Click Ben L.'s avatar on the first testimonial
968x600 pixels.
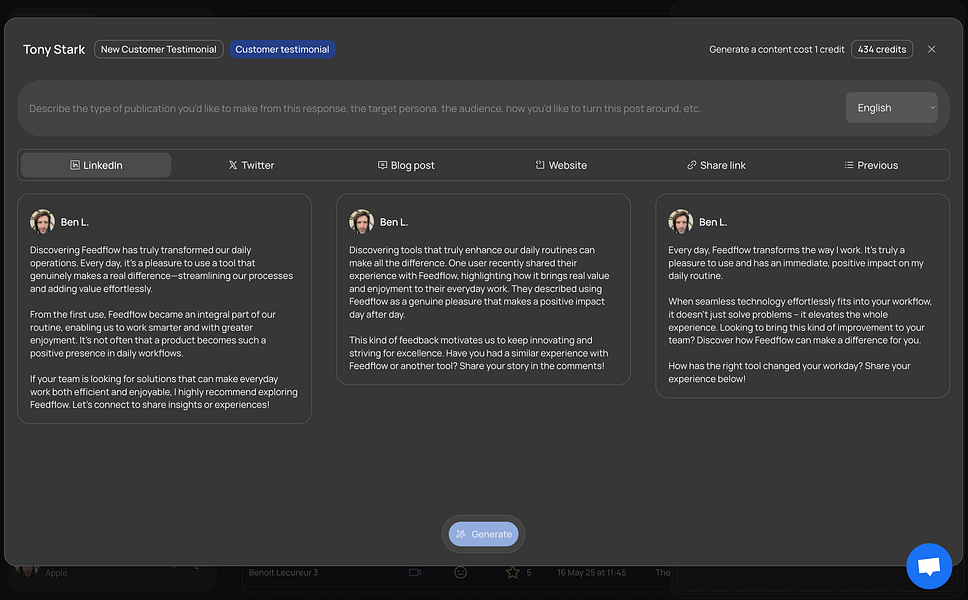pyautogui.click(x=42, y=221)
